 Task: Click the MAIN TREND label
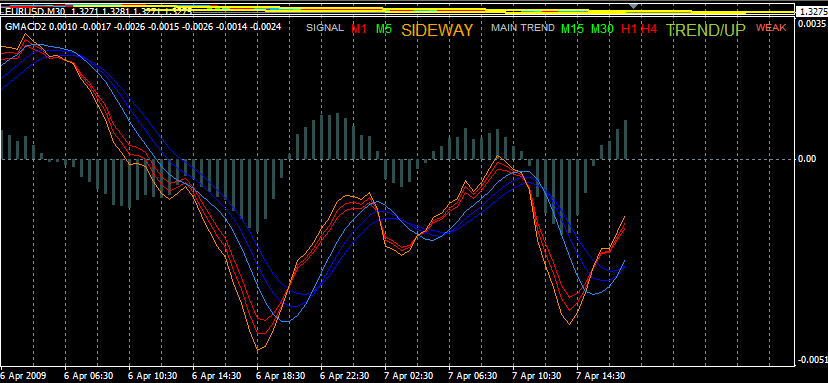tap(523, 28)
